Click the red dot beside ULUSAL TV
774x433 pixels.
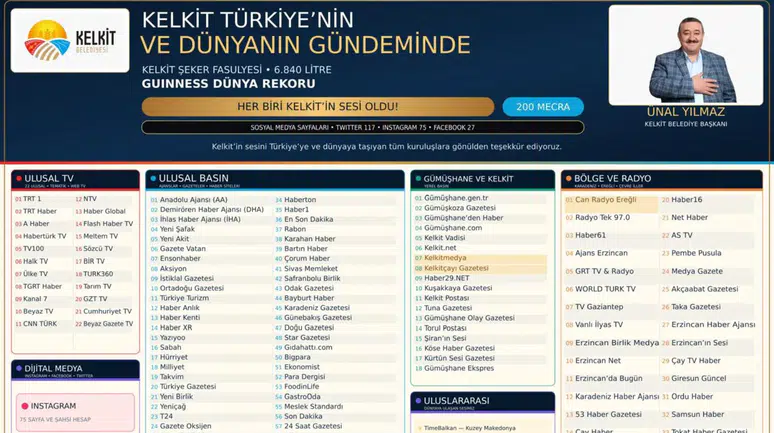pyautogui.click(x=19, y=179)
